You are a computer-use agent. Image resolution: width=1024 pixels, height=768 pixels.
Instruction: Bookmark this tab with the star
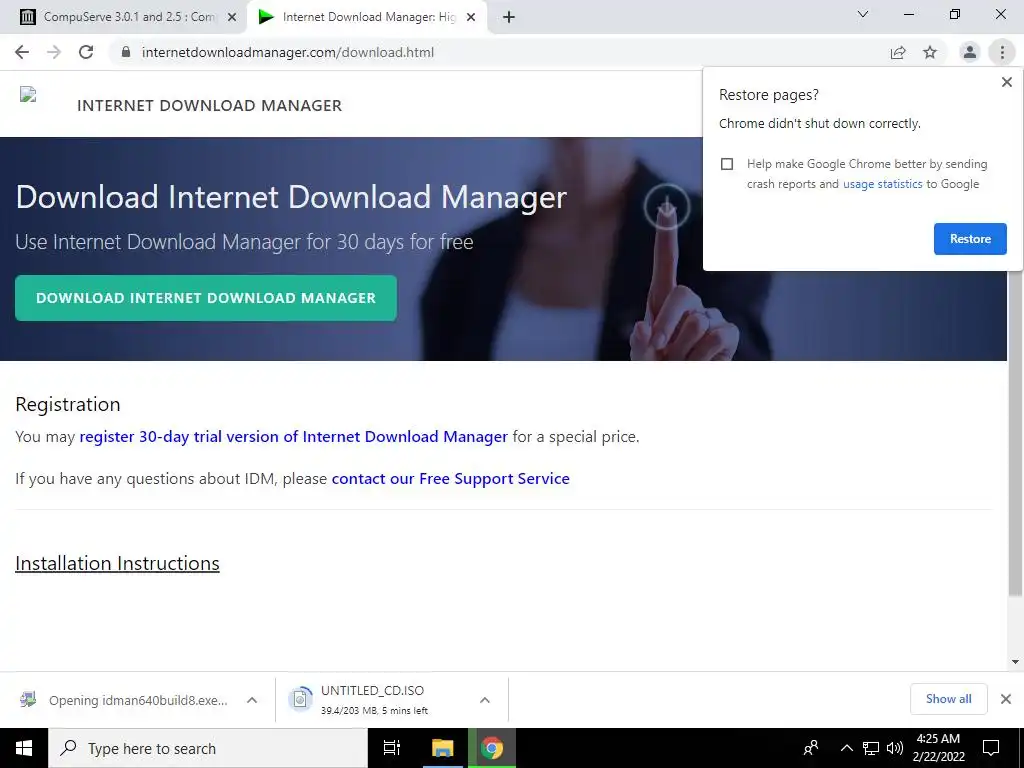pyautogui.click(x=930, y=52)
